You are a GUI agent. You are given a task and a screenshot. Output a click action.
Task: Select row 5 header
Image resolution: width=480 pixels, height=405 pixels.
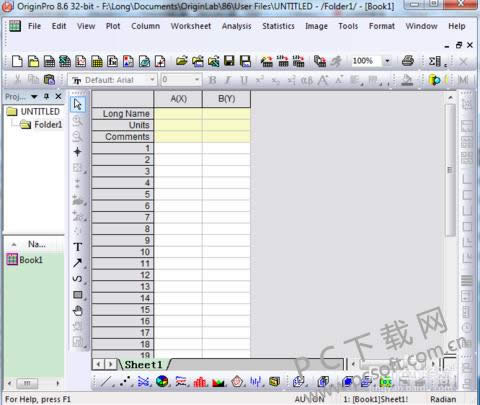coord(122,194)
